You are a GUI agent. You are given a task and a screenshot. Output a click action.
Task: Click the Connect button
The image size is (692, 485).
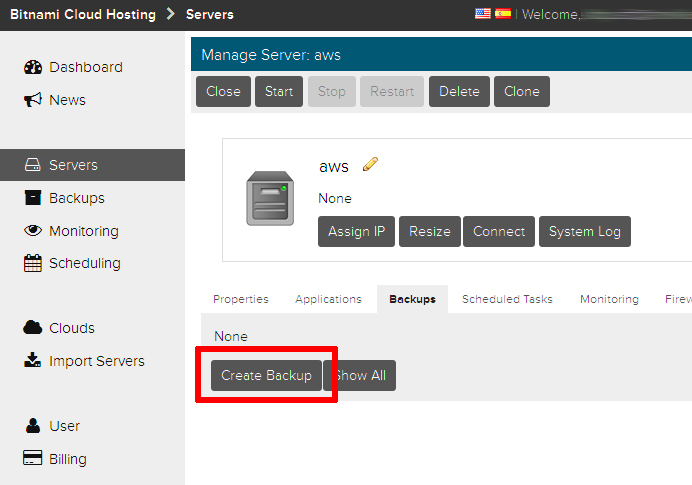[499, 231]
